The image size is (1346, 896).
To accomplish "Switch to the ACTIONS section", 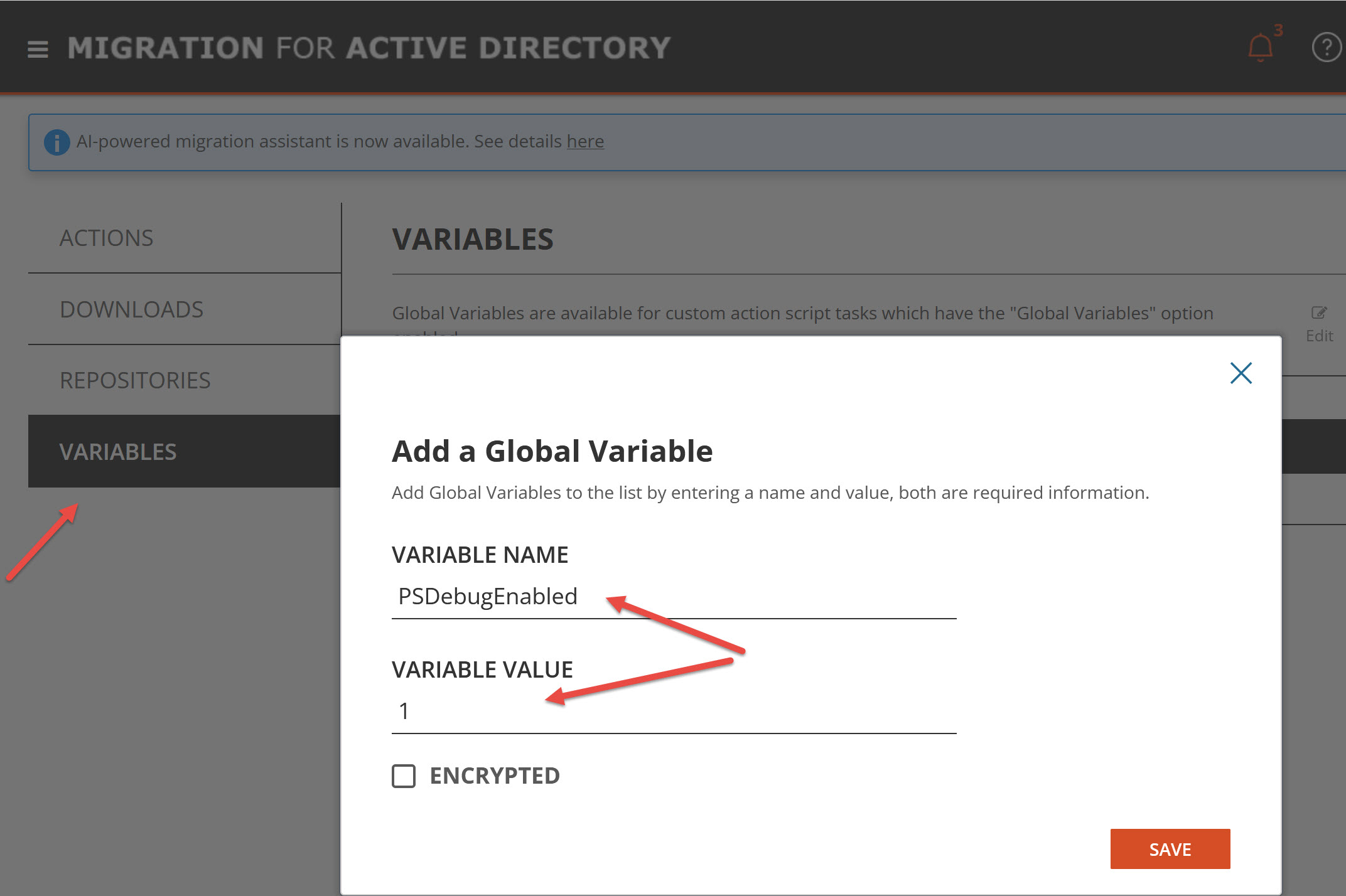I will [x=107, y=238].
